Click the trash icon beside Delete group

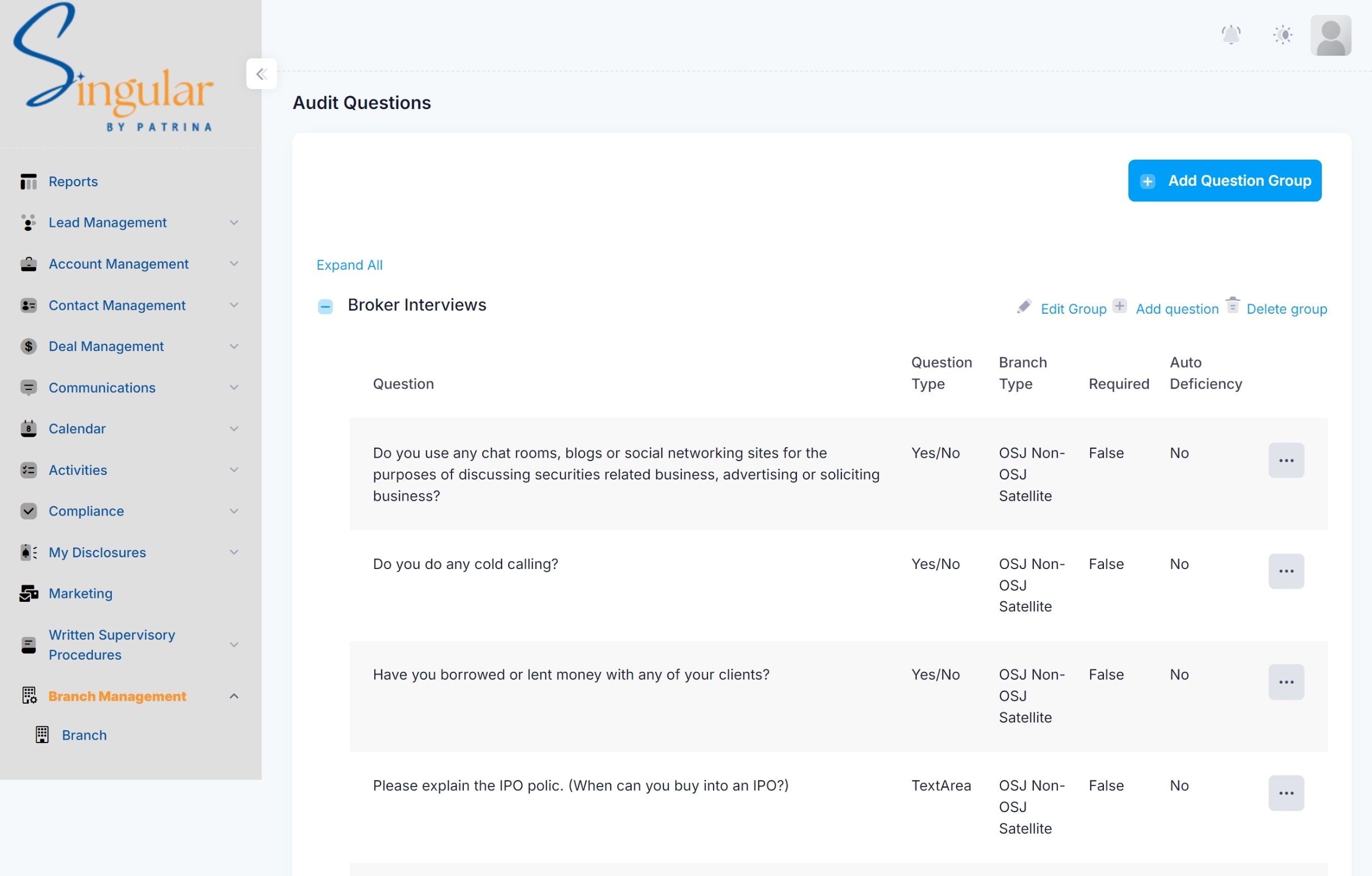tap(1232, 305)
